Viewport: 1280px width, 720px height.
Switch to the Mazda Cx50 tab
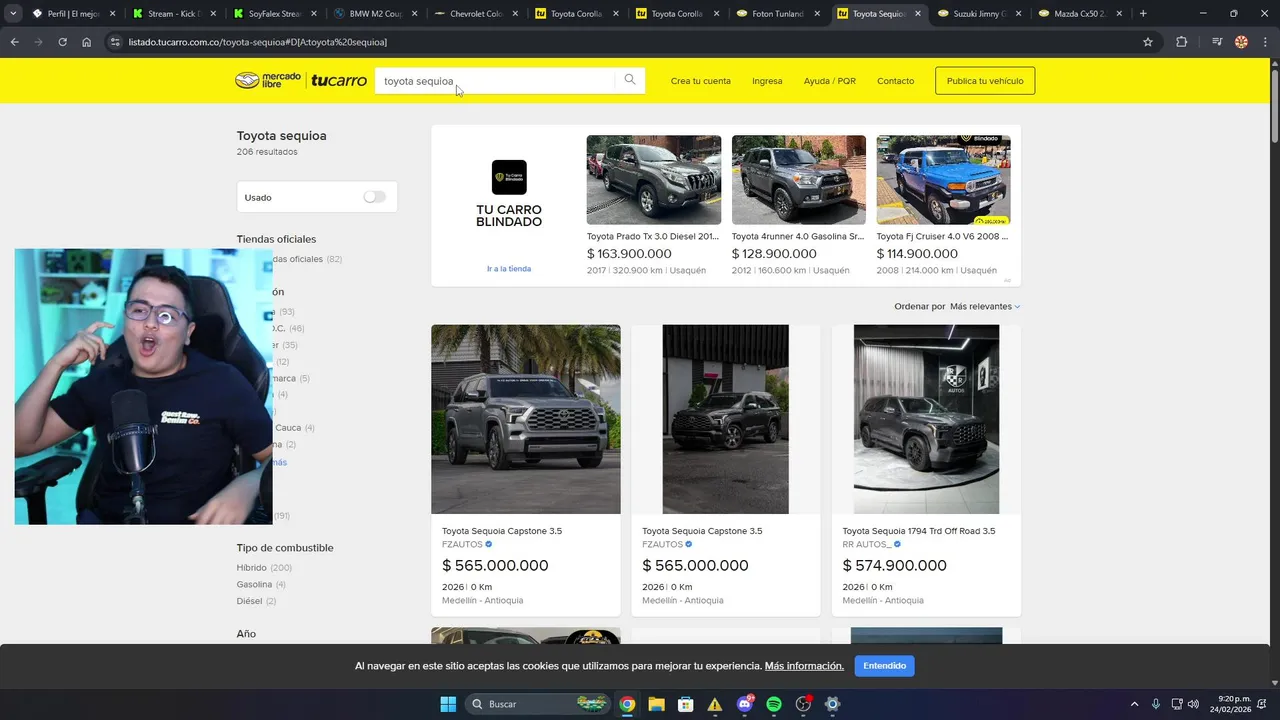[1080, 14]
